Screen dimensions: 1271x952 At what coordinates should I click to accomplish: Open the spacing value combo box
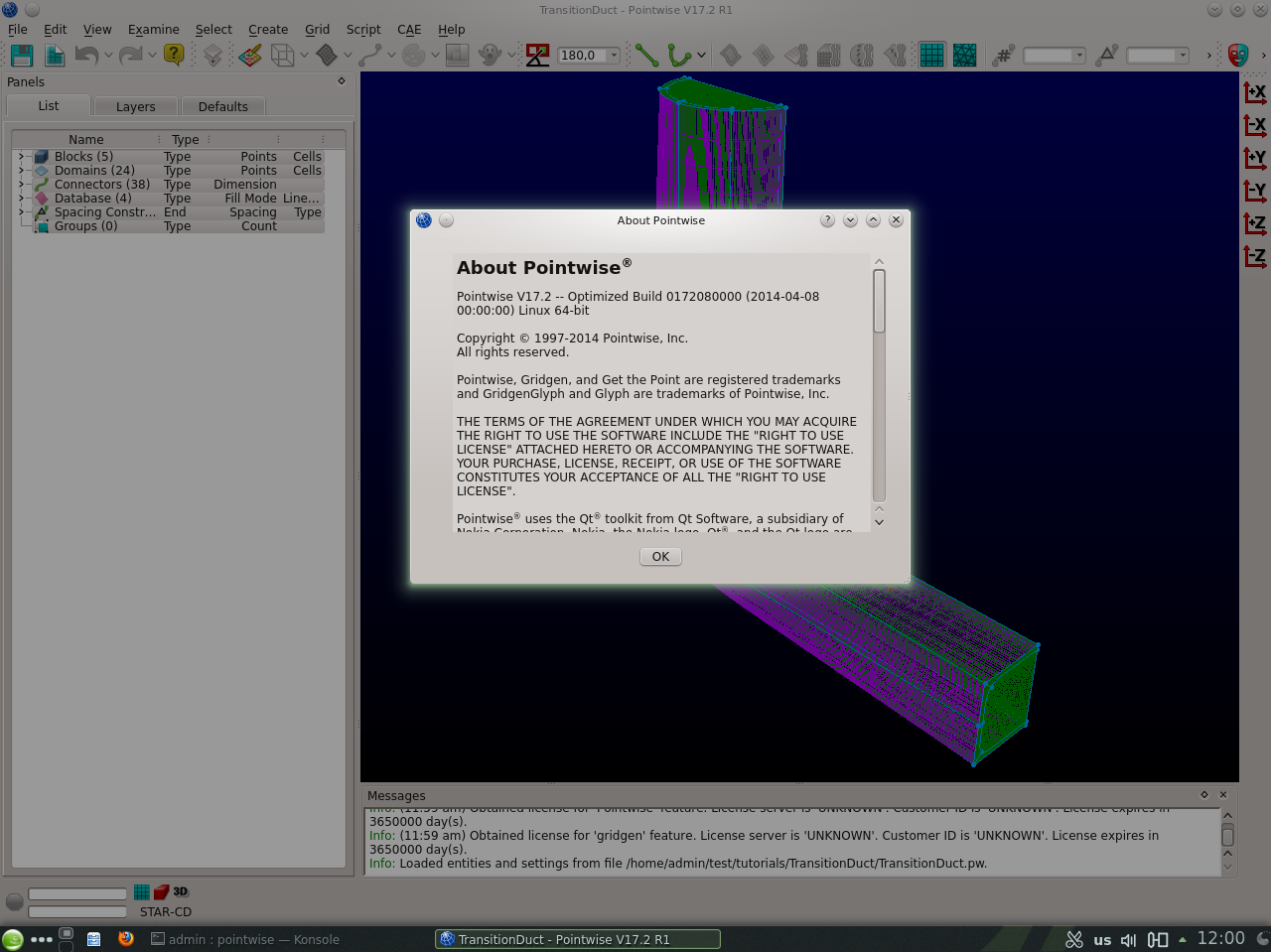pos(1158,56)
